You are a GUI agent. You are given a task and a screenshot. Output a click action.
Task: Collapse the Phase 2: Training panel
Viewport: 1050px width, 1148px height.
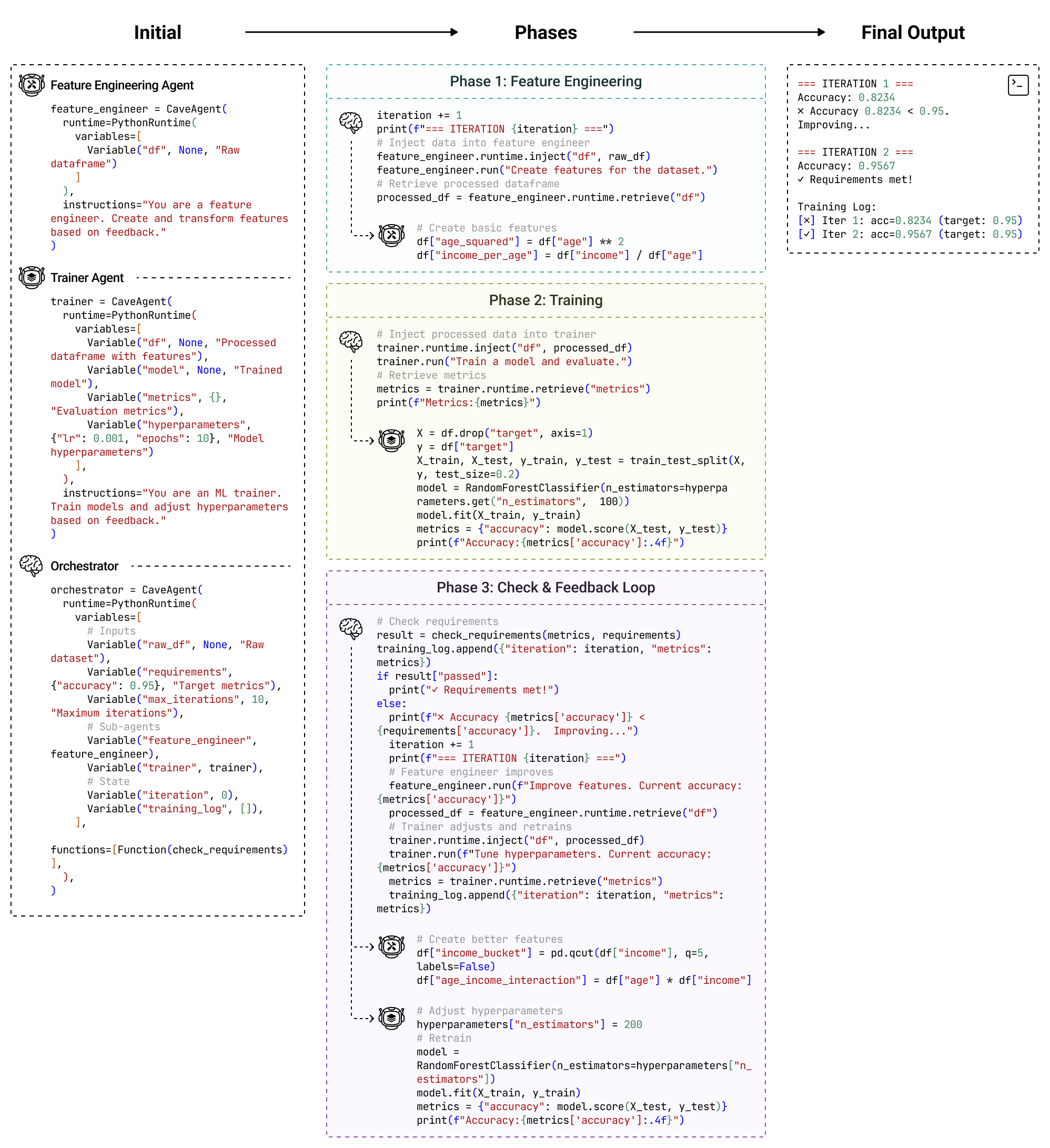(546, 300)
